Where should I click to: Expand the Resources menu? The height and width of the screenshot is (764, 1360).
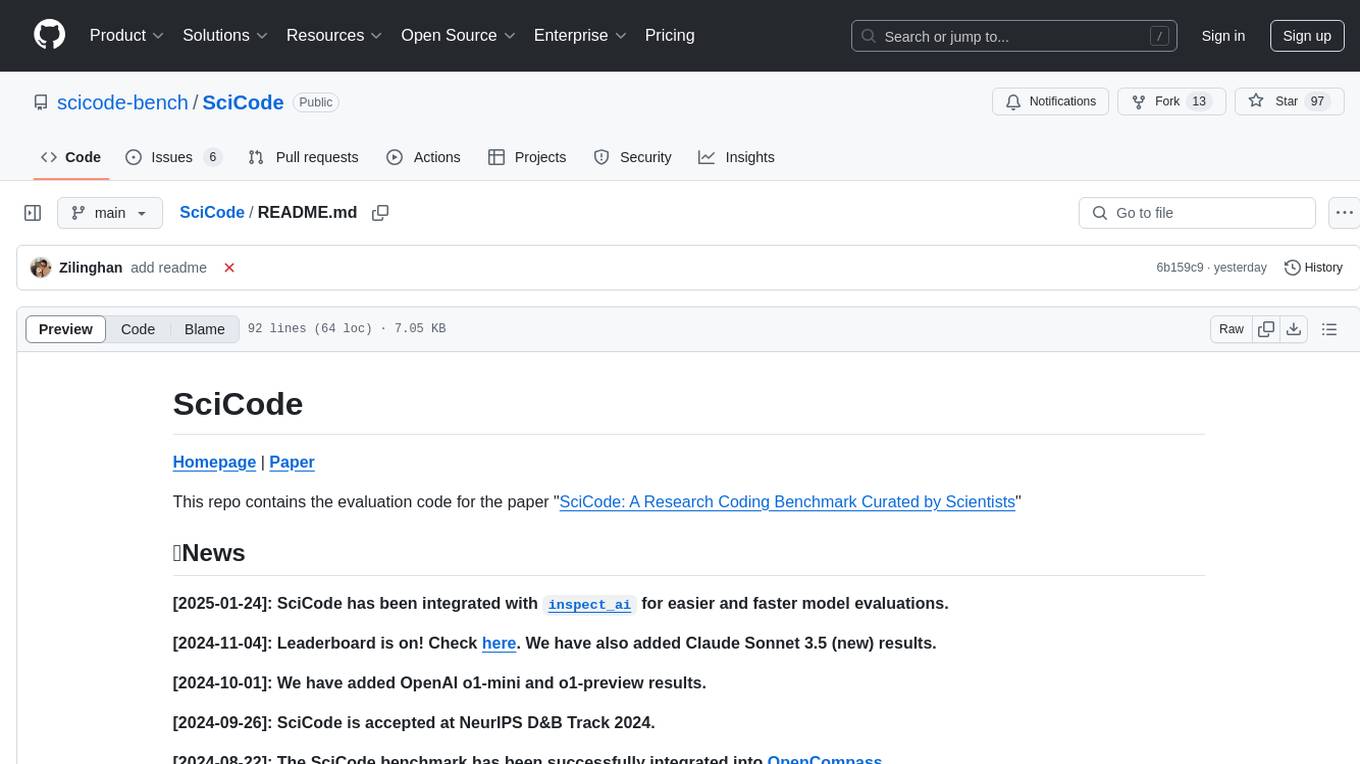pos(334,35)
